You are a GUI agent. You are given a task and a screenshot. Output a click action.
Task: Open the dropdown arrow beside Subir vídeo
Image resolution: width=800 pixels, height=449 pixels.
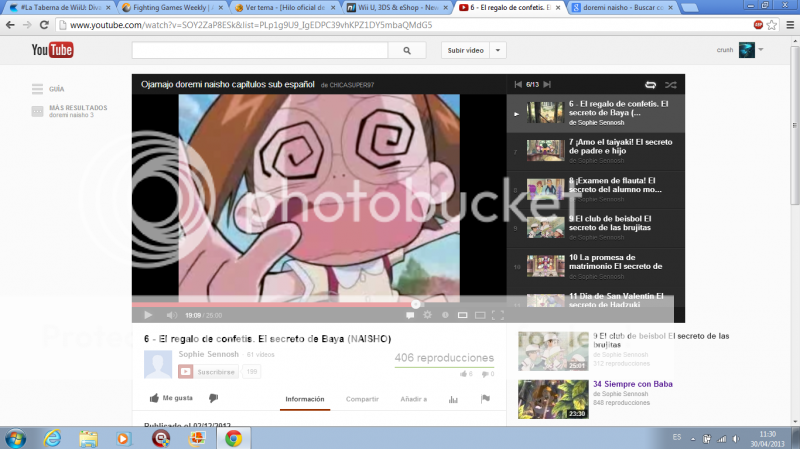point(498,50)
